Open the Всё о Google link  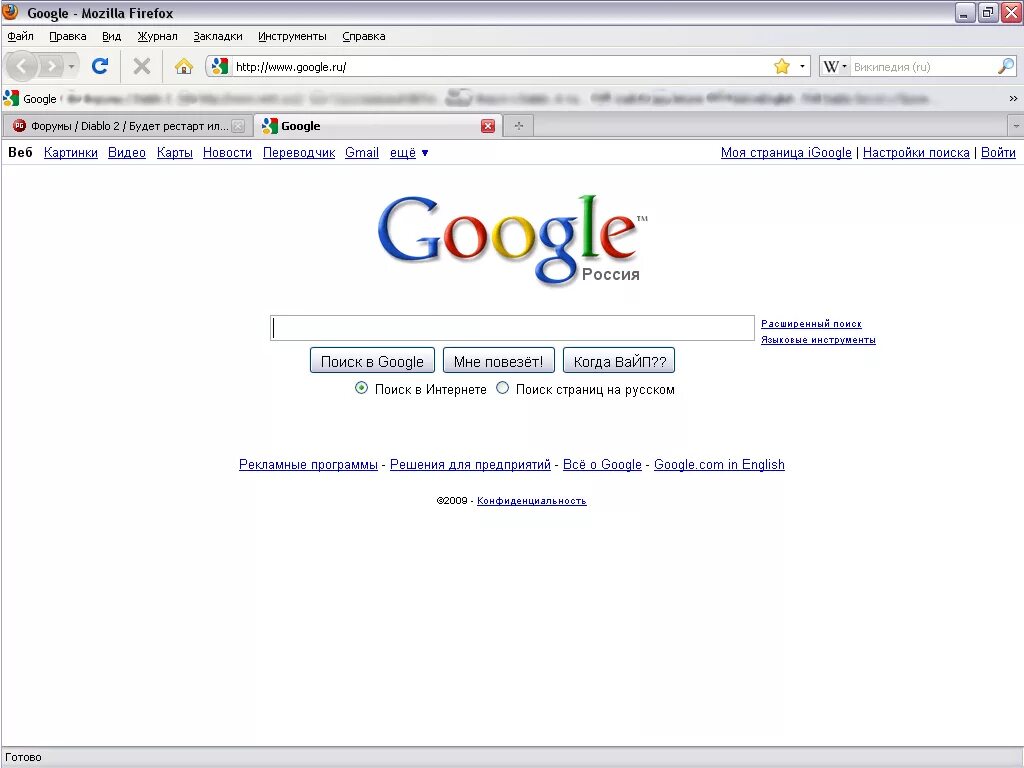[602, 464]
